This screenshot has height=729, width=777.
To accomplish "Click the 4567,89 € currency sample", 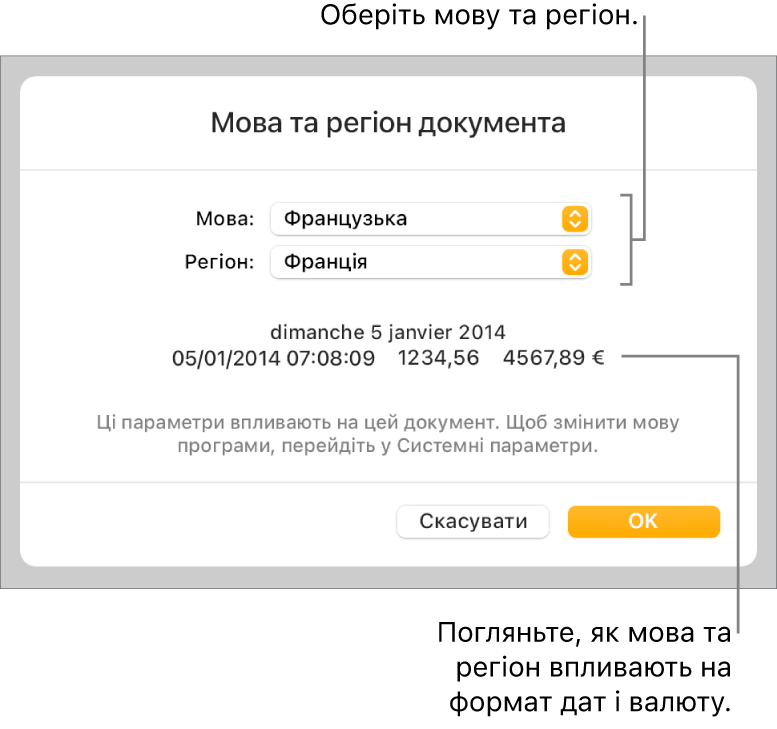I will coord(554,358).
